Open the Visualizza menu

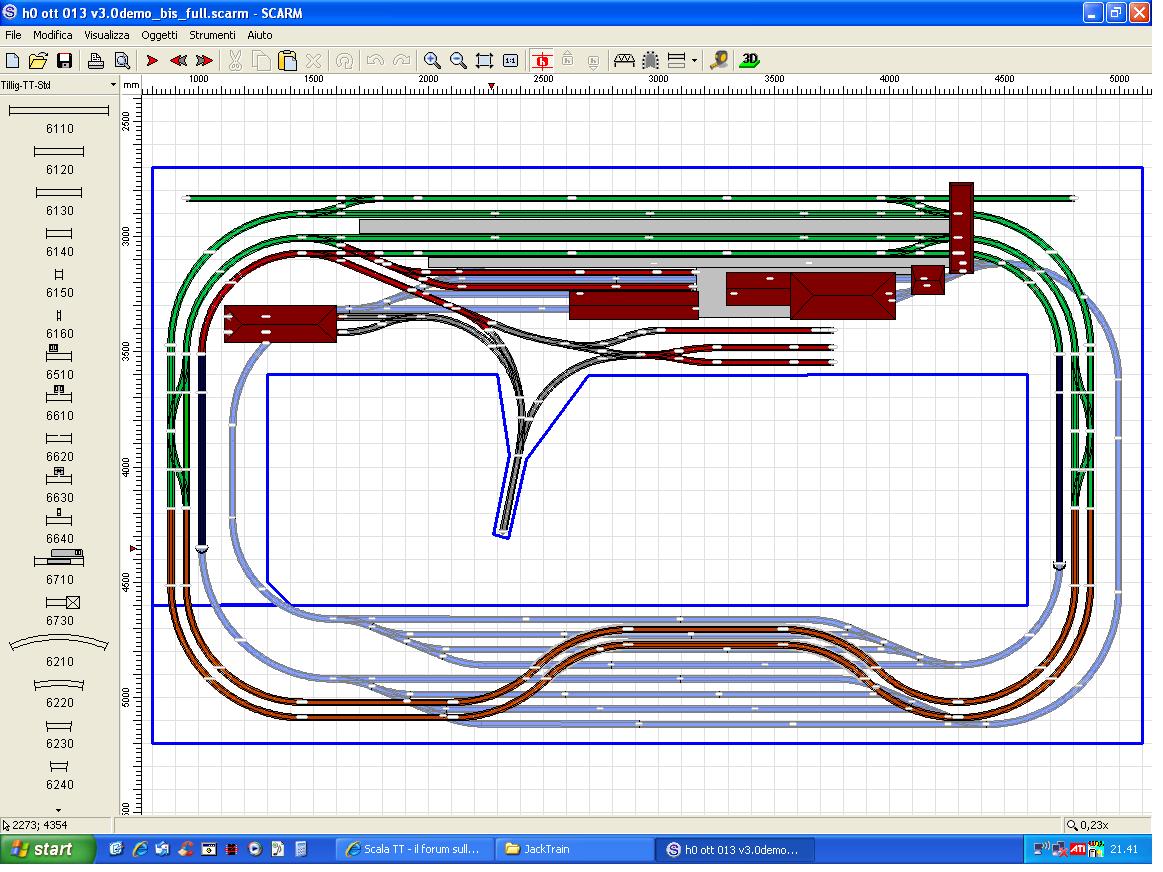pos(107,35)
